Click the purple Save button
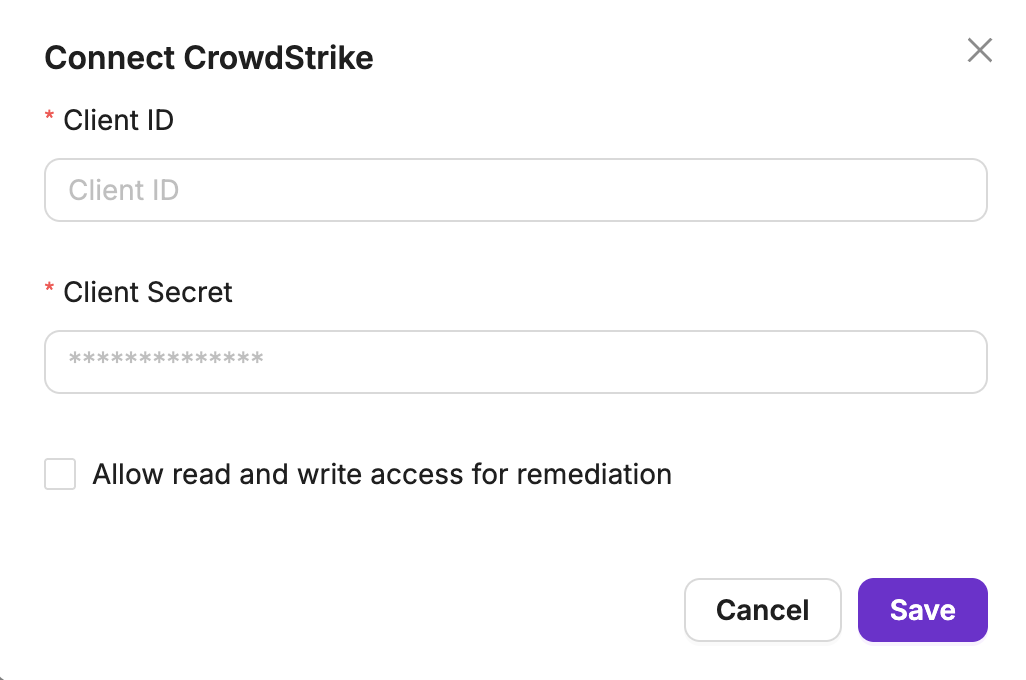1026x680 pixels. pos(922,610)
